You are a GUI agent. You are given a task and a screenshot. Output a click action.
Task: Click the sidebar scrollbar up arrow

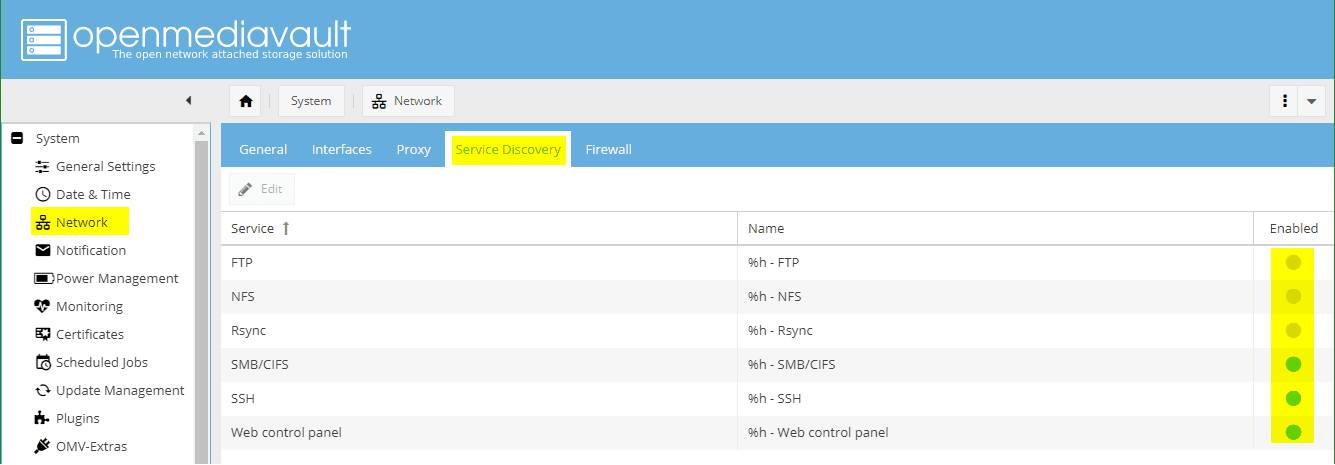(202, 132)
